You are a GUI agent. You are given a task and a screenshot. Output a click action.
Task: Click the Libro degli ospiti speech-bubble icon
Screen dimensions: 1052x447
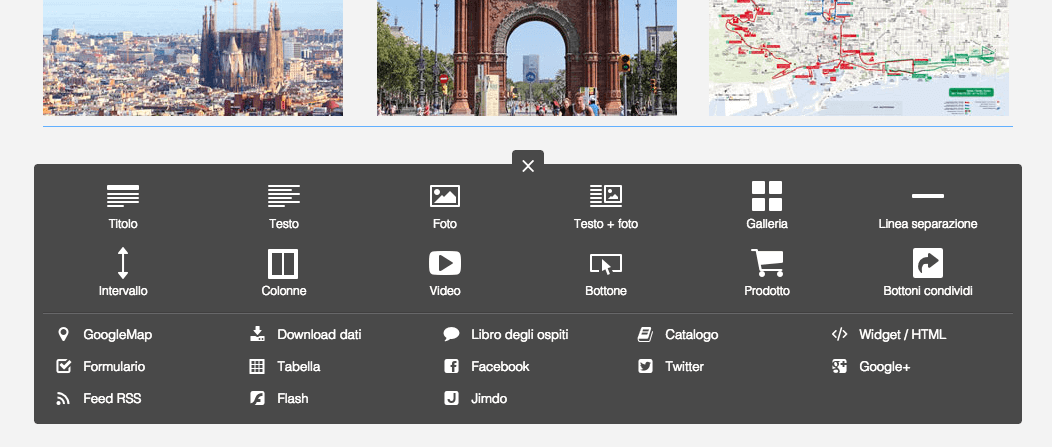pos(452,334)
